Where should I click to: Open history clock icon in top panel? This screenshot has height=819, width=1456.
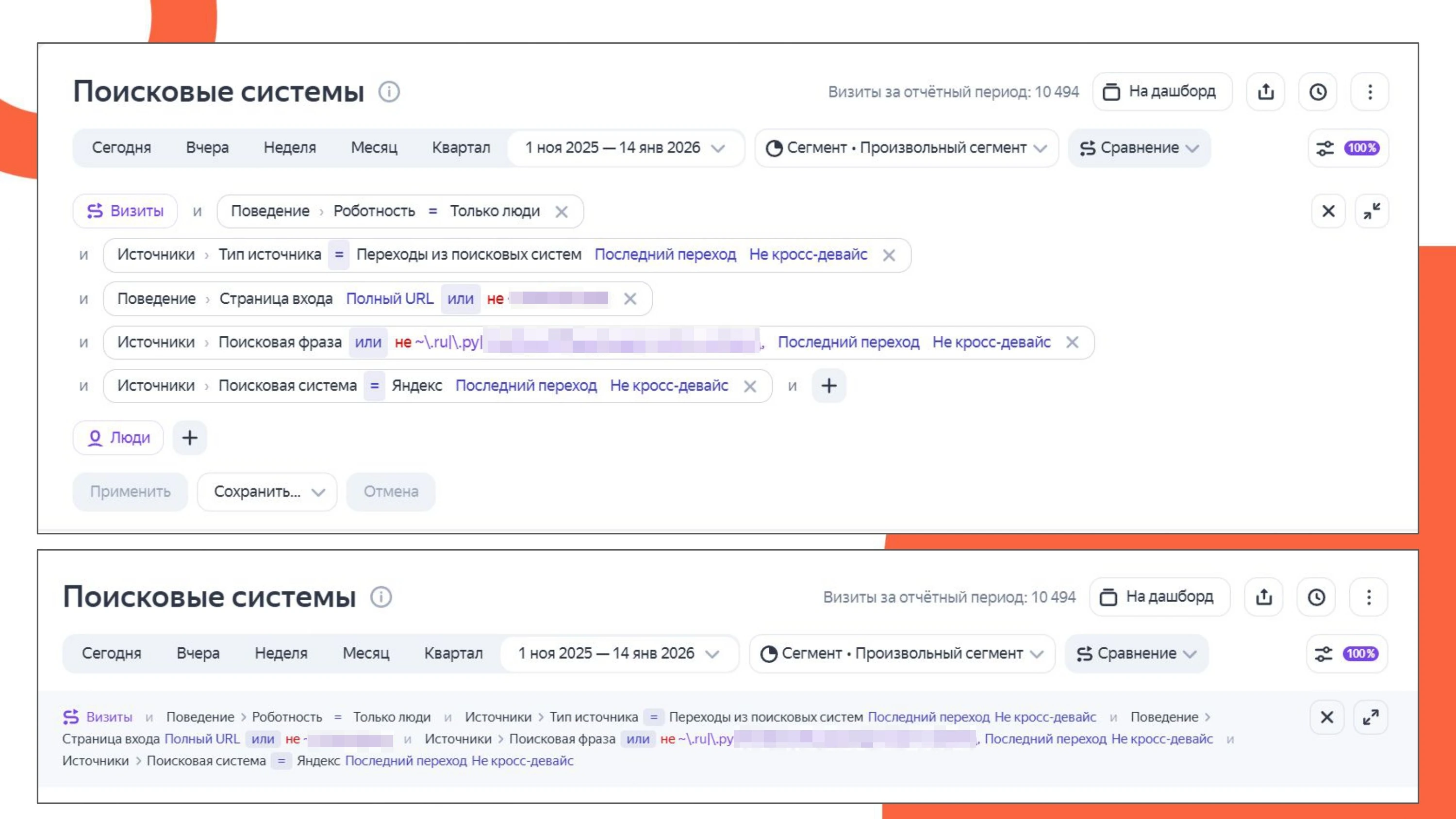pos(1318,92)
